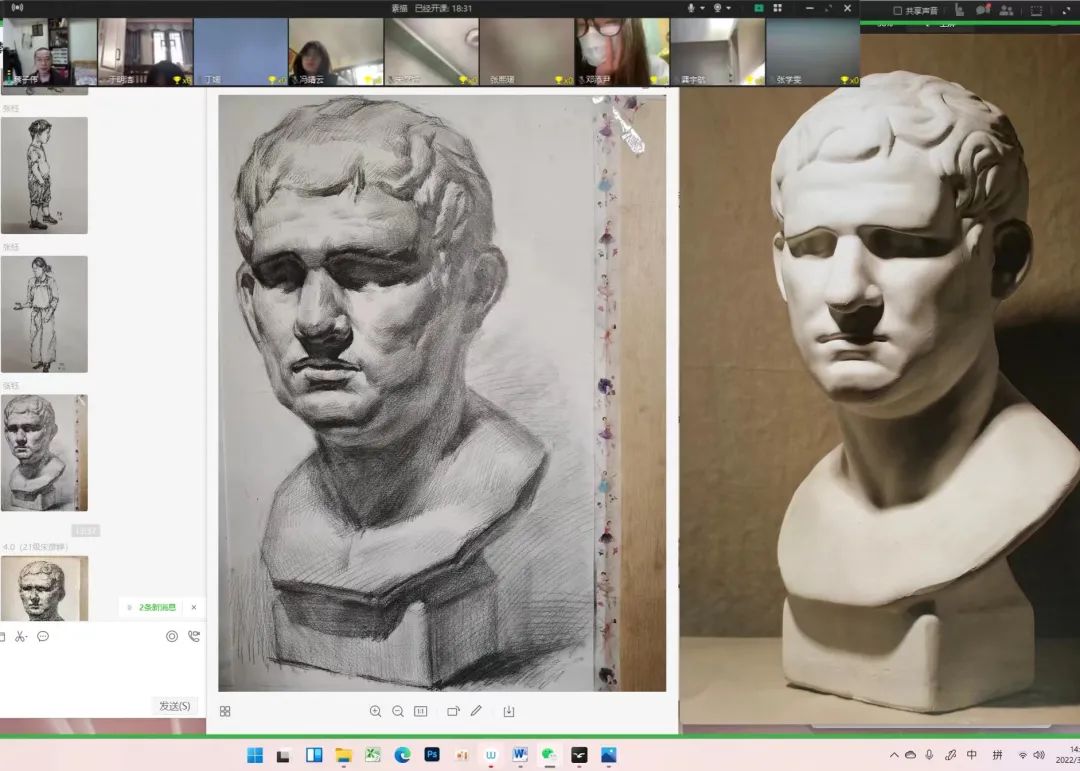Open the screenshot scissors tool in chat

[21, 637]
